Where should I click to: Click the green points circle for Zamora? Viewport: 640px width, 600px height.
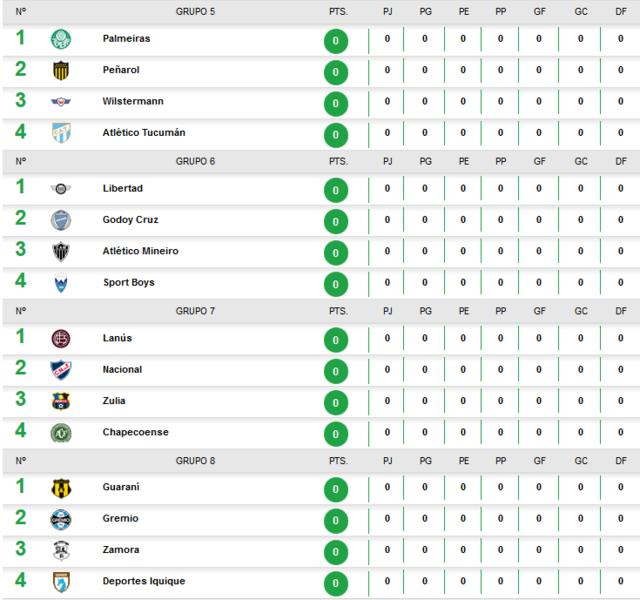[336, 552]
